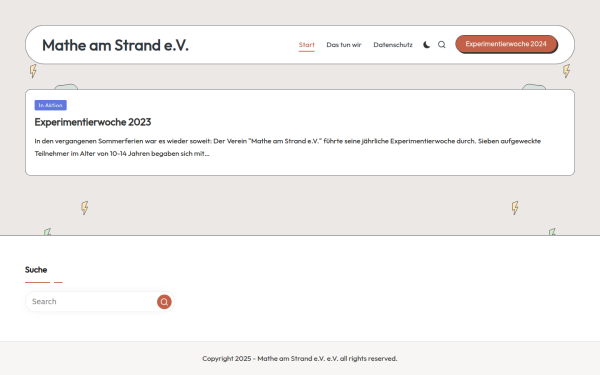The width and height of the screenshot is (600, 375).
Task: Open the Experimentierwoche 2023 article title
Action: [93, 122]
